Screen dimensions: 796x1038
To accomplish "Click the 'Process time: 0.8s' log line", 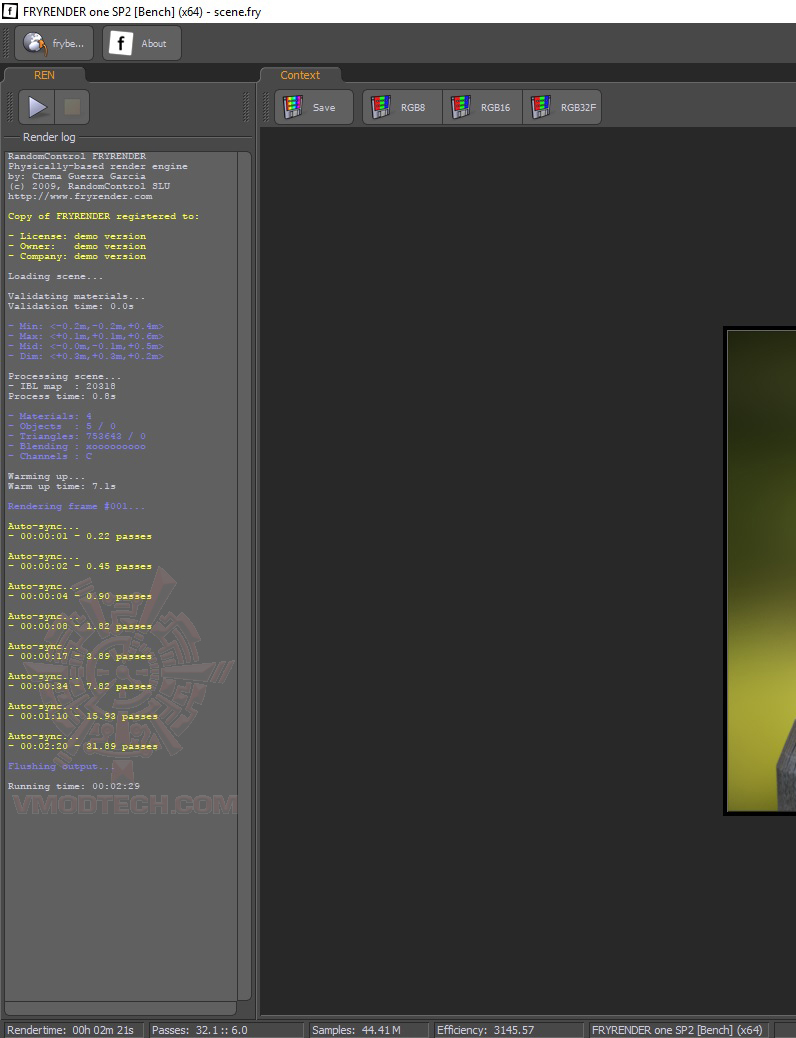I will point(62,397).
